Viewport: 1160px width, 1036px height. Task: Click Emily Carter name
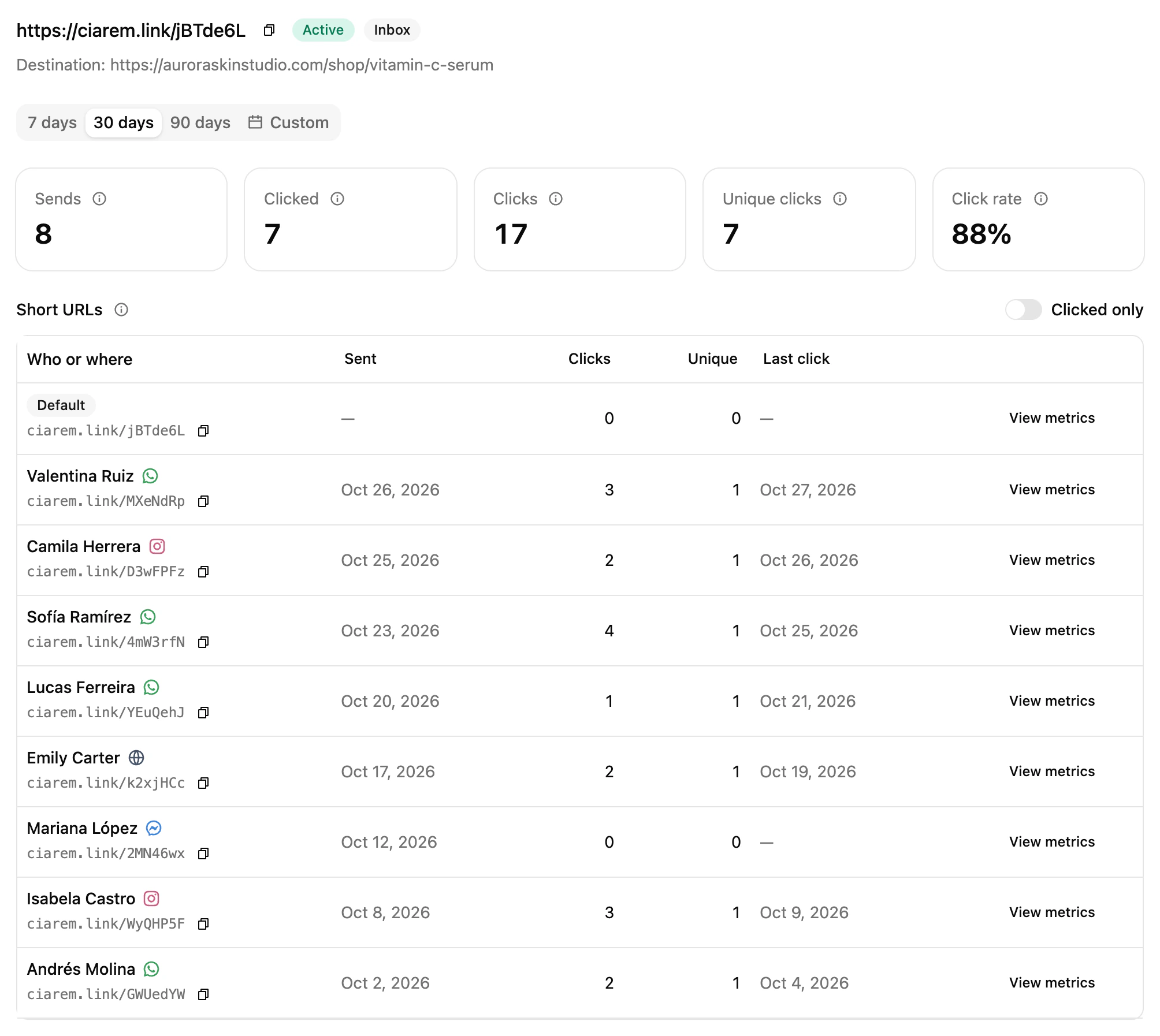(73, 758)
